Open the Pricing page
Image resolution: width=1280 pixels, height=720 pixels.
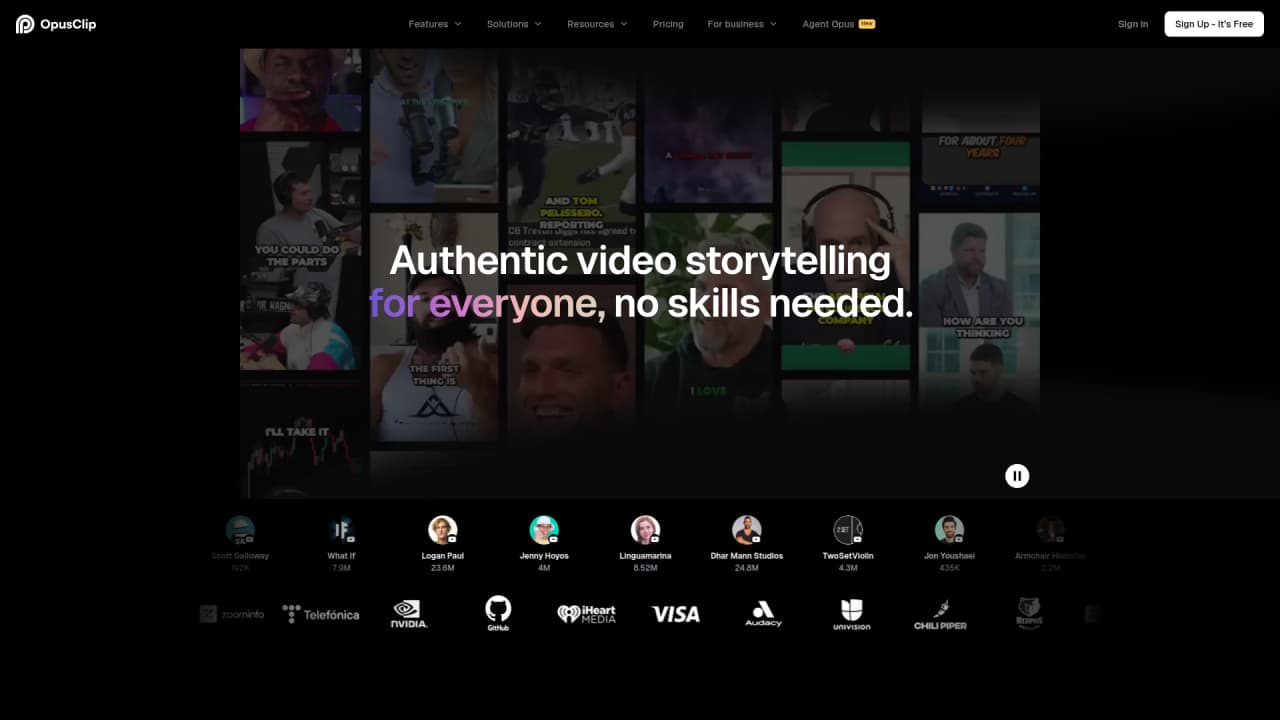coord(668,24)
